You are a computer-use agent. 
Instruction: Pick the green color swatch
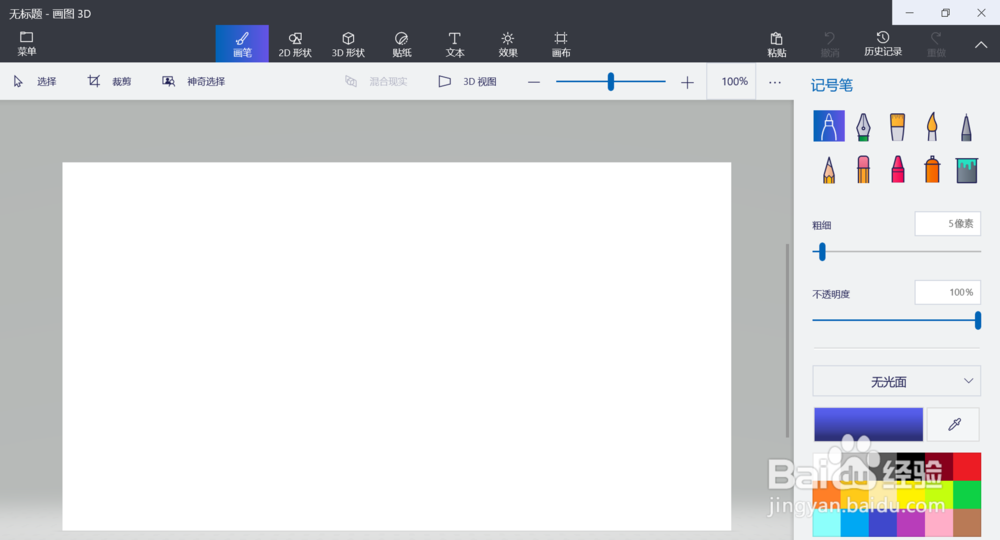click(967, 495)
